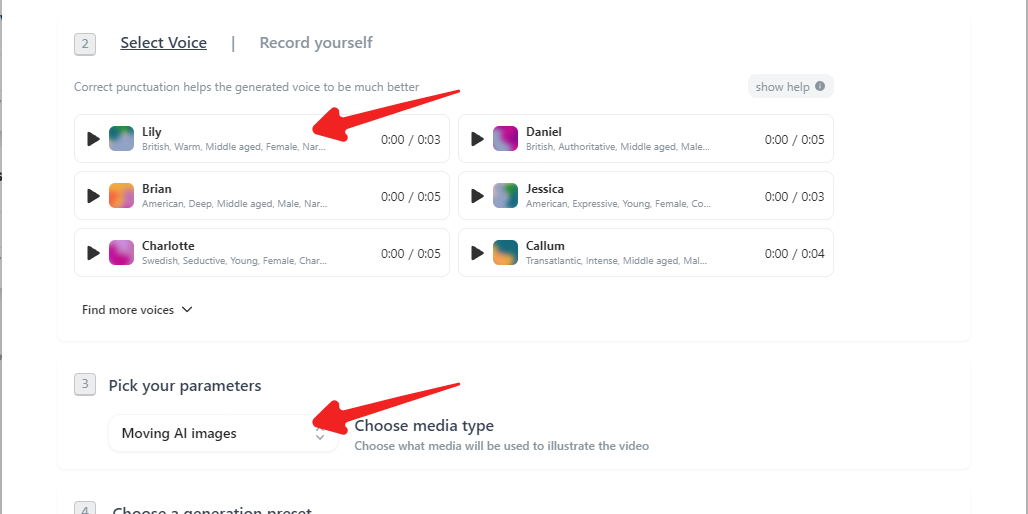Expand the Find more voices list
Image resolution: width=1028 pixels, height=514 pixels.
tap(137, 310)
